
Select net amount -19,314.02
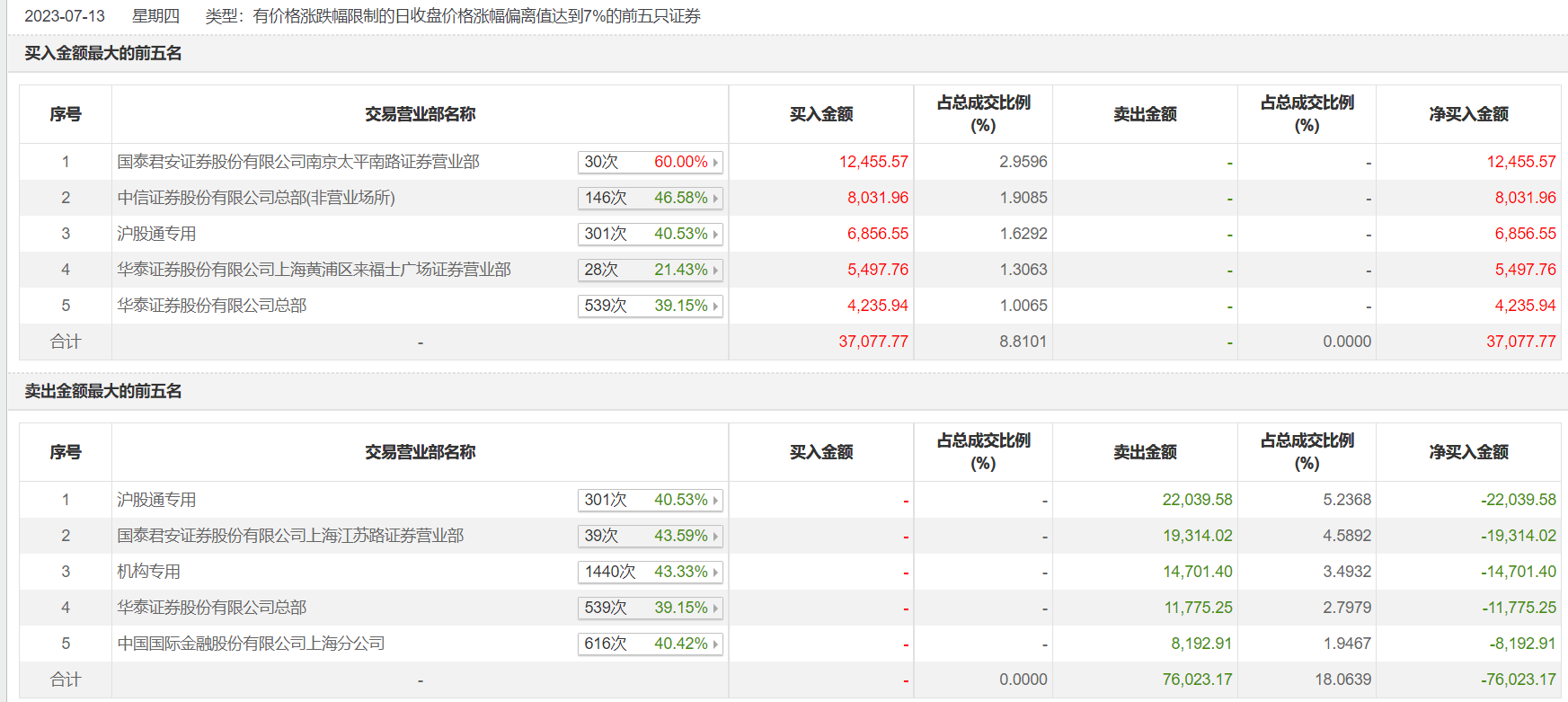pyautogui.click(x=1519, y=536)
